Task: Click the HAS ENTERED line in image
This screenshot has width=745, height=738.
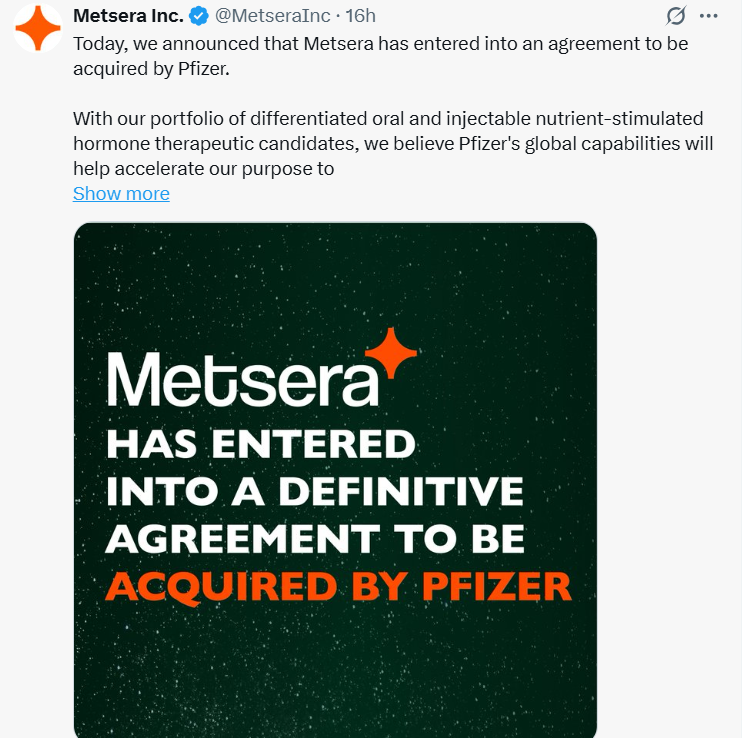Action: (x=259, y=444)
